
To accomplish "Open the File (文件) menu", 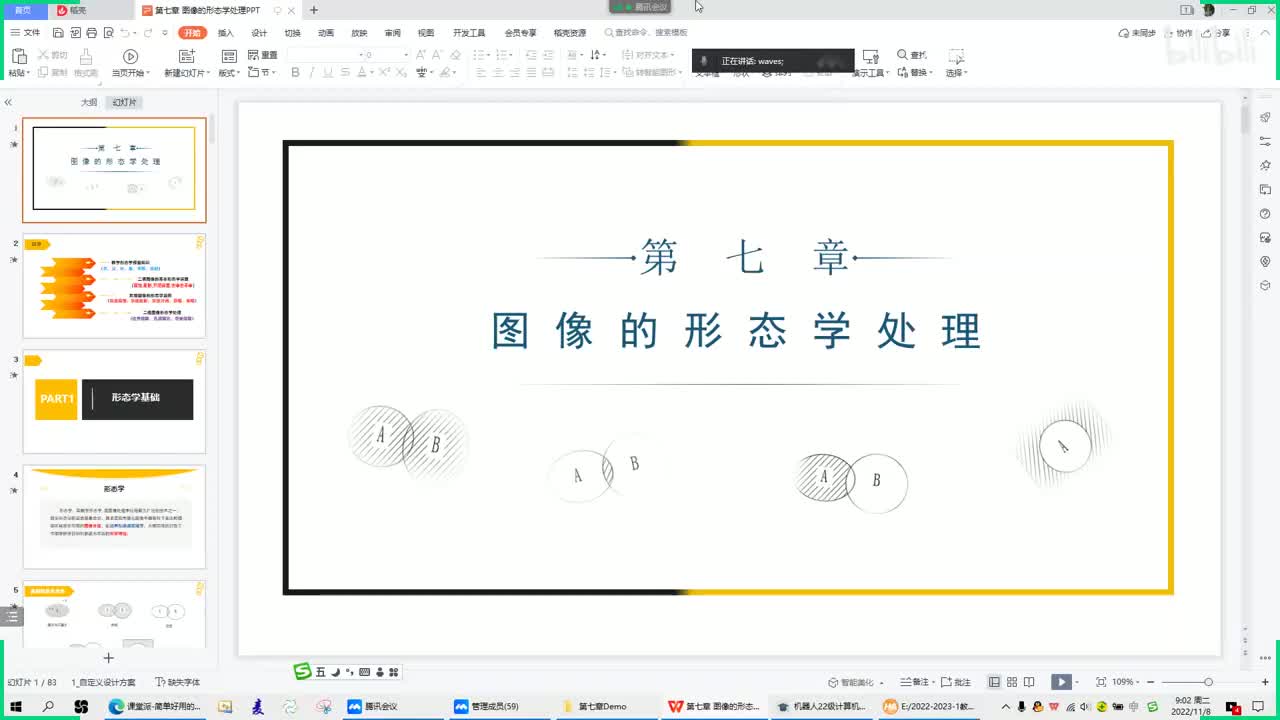I will [x=26, y=33].
